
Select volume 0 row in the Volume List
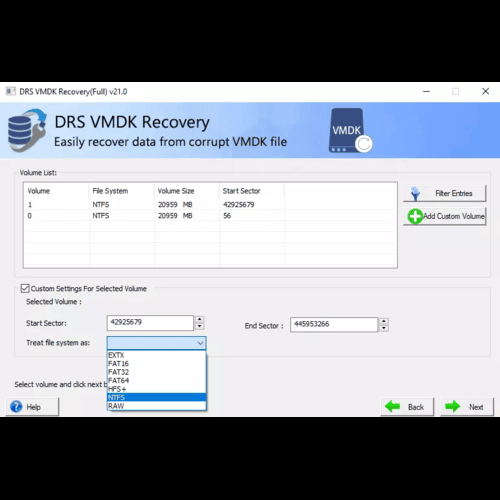[210, 216]
